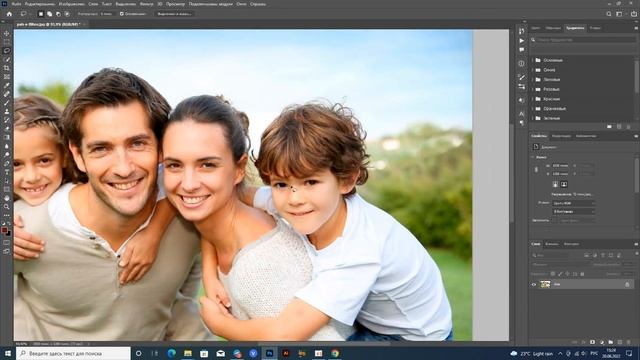Expand the Лиловые gradient folder
This screenshot has height=360, width=640.
[x=533, y=80]
